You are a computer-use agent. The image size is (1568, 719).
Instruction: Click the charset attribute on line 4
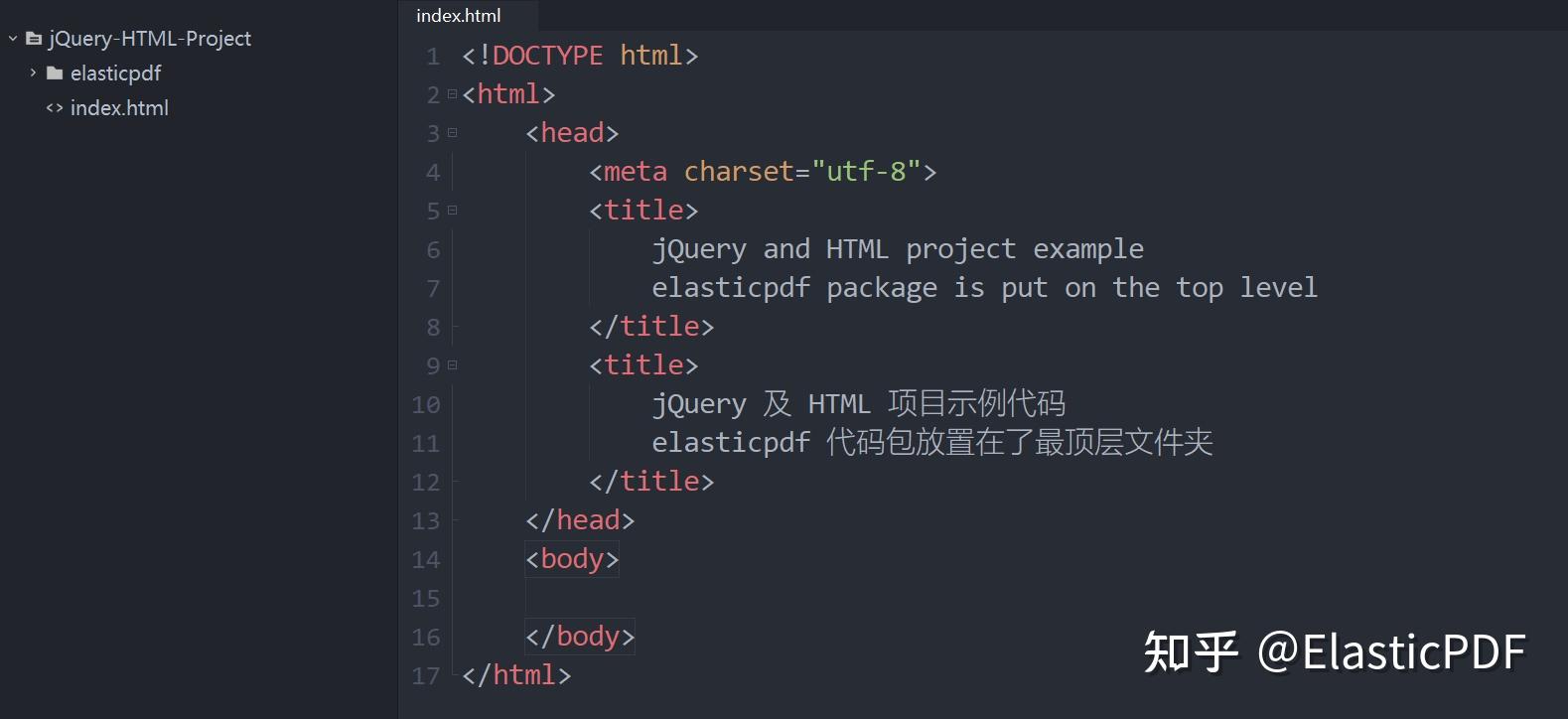[739, 172]
